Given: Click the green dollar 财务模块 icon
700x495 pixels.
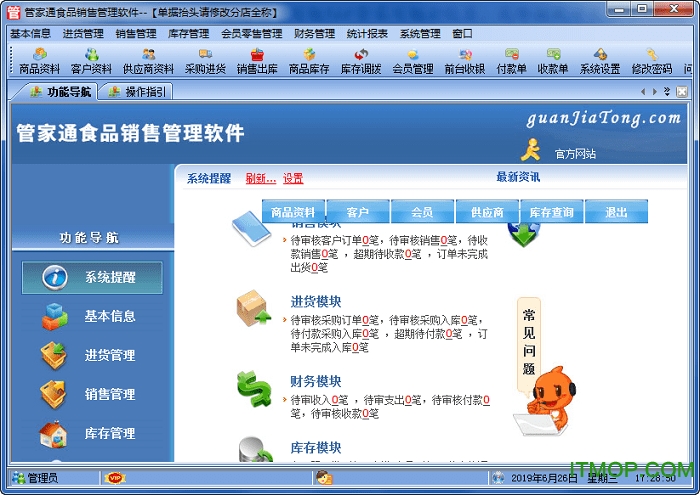Looking at the screenshot, I should point(254,388).
